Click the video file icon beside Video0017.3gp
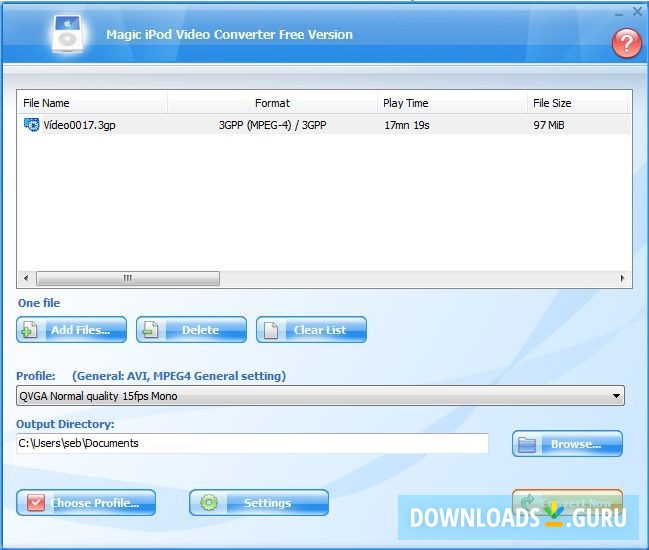The width and height of the screenshot is (649, 550). click(x=31, y=125)
